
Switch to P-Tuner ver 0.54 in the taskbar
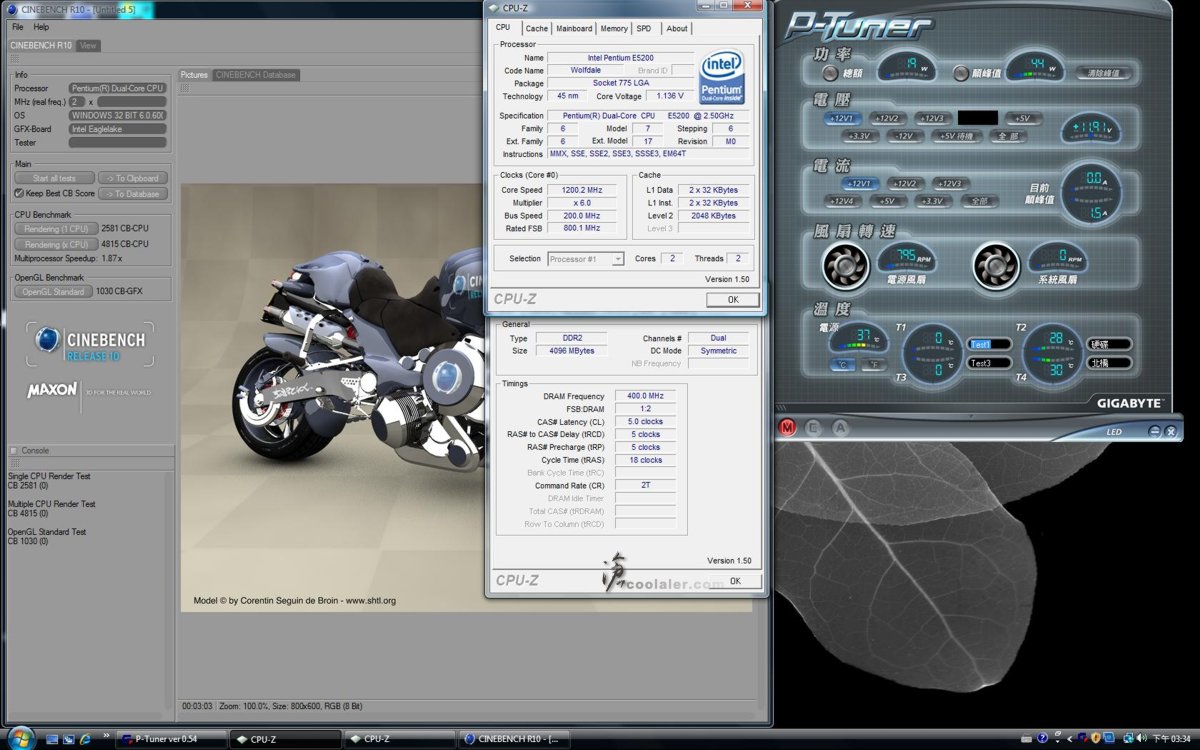170,739
